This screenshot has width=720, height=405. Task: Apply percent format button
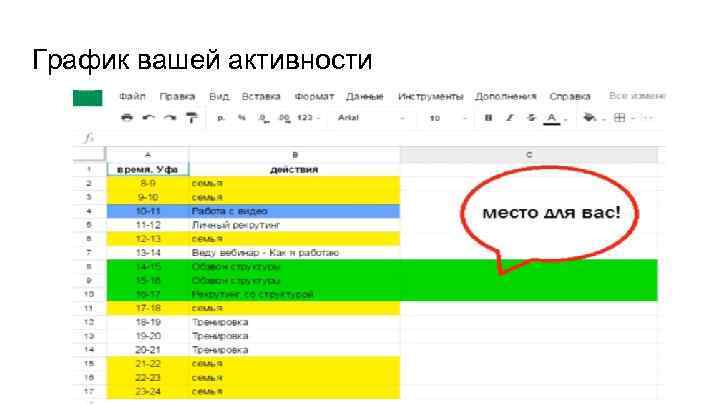pos(242,118)
